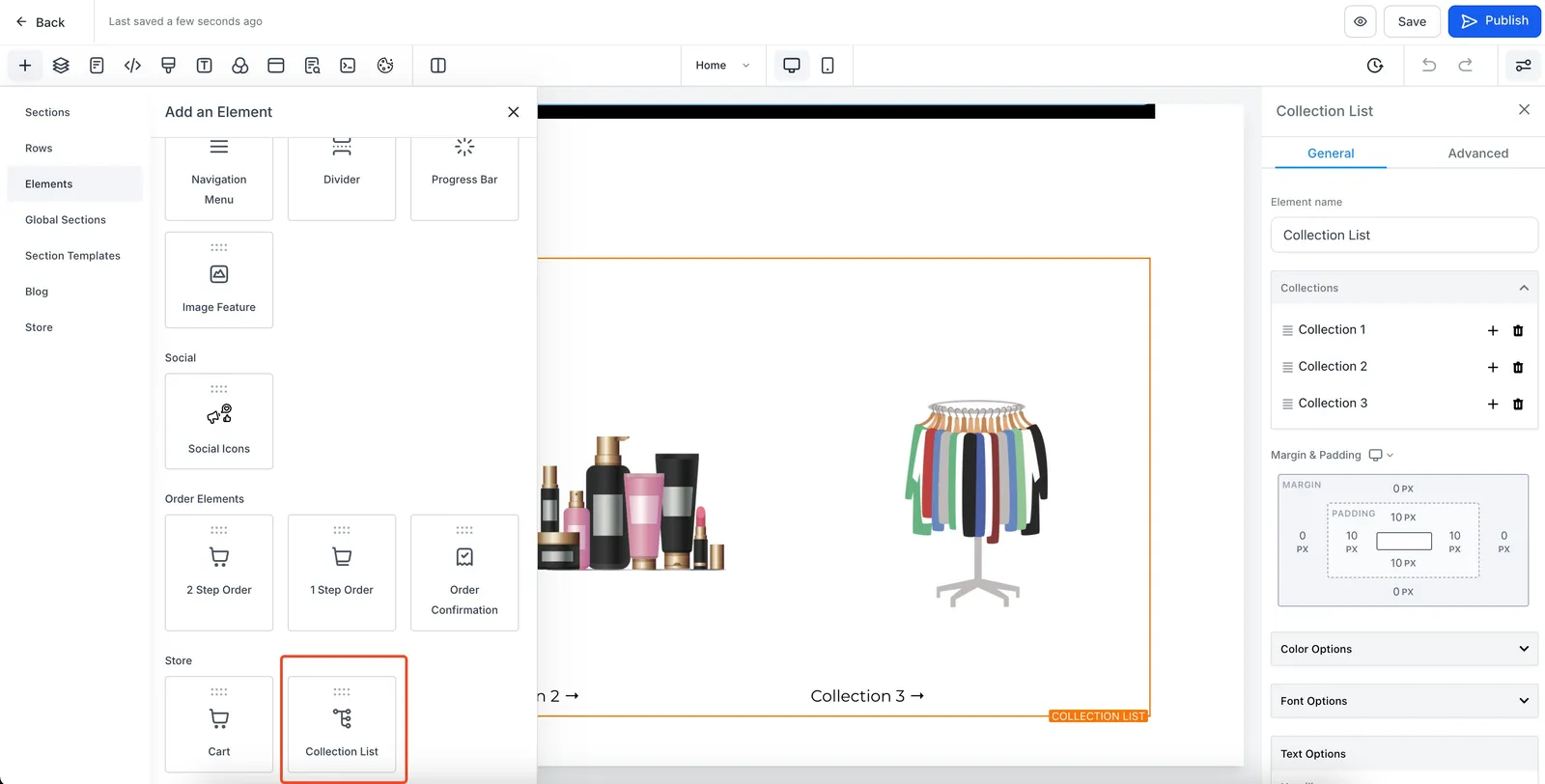This screenshot has width=1545, height=784.
Task: Open the custom code brackets icon
Action: [x=132, y=66]
